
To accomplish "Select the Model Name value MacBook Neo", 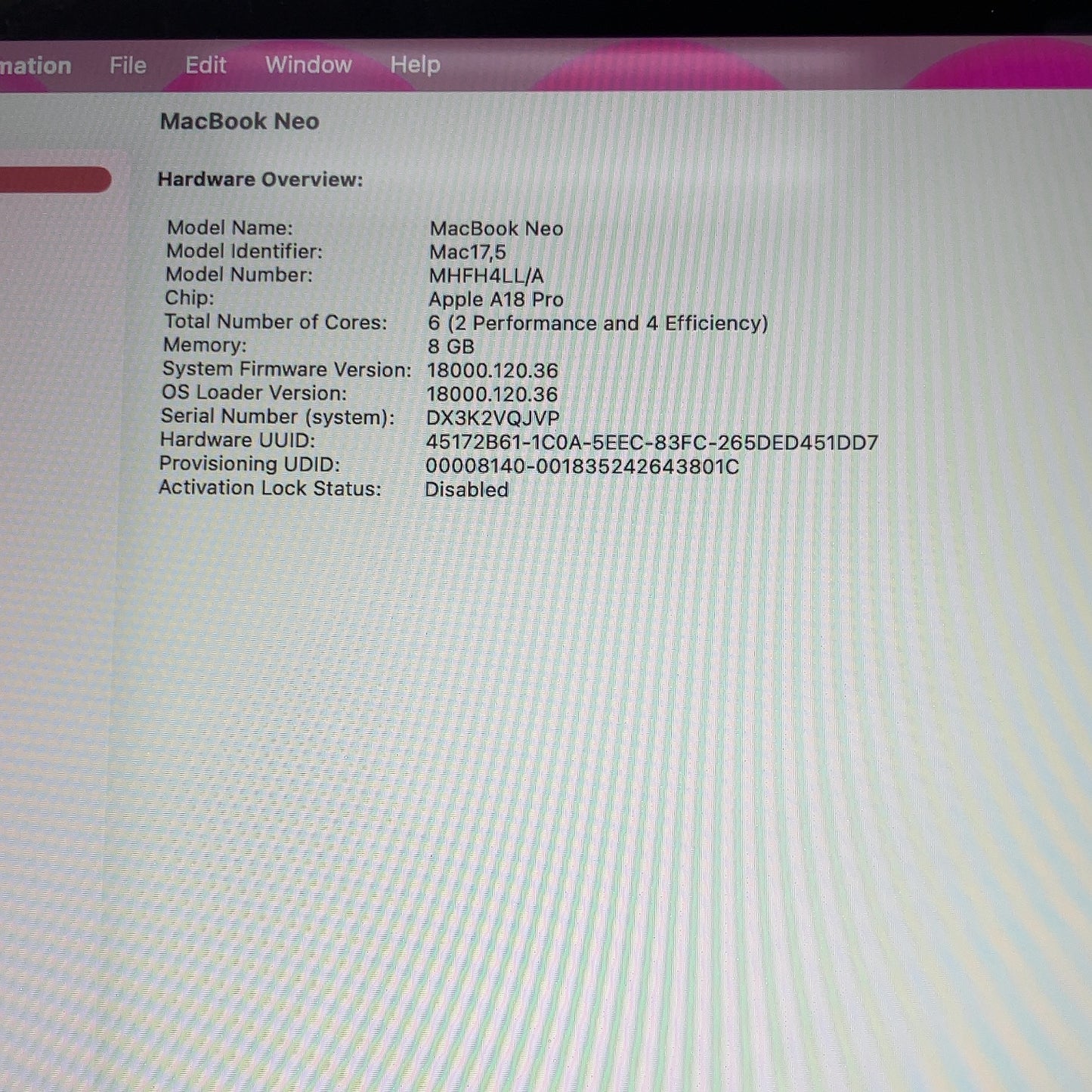I will (497, 229).
